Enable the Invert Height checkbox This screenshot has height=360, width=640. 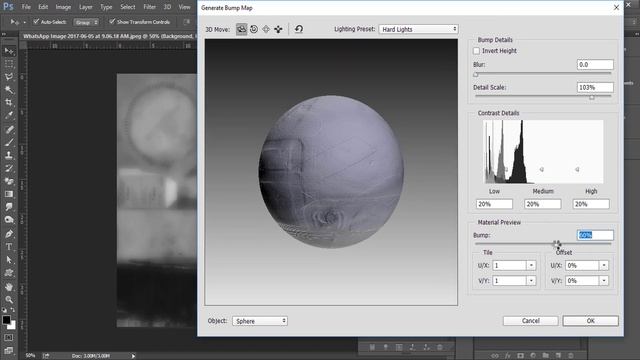coord(476,51)
